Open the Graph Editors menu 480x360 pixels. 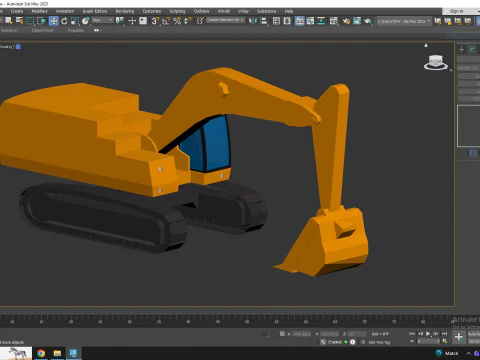tap(95, 11)
